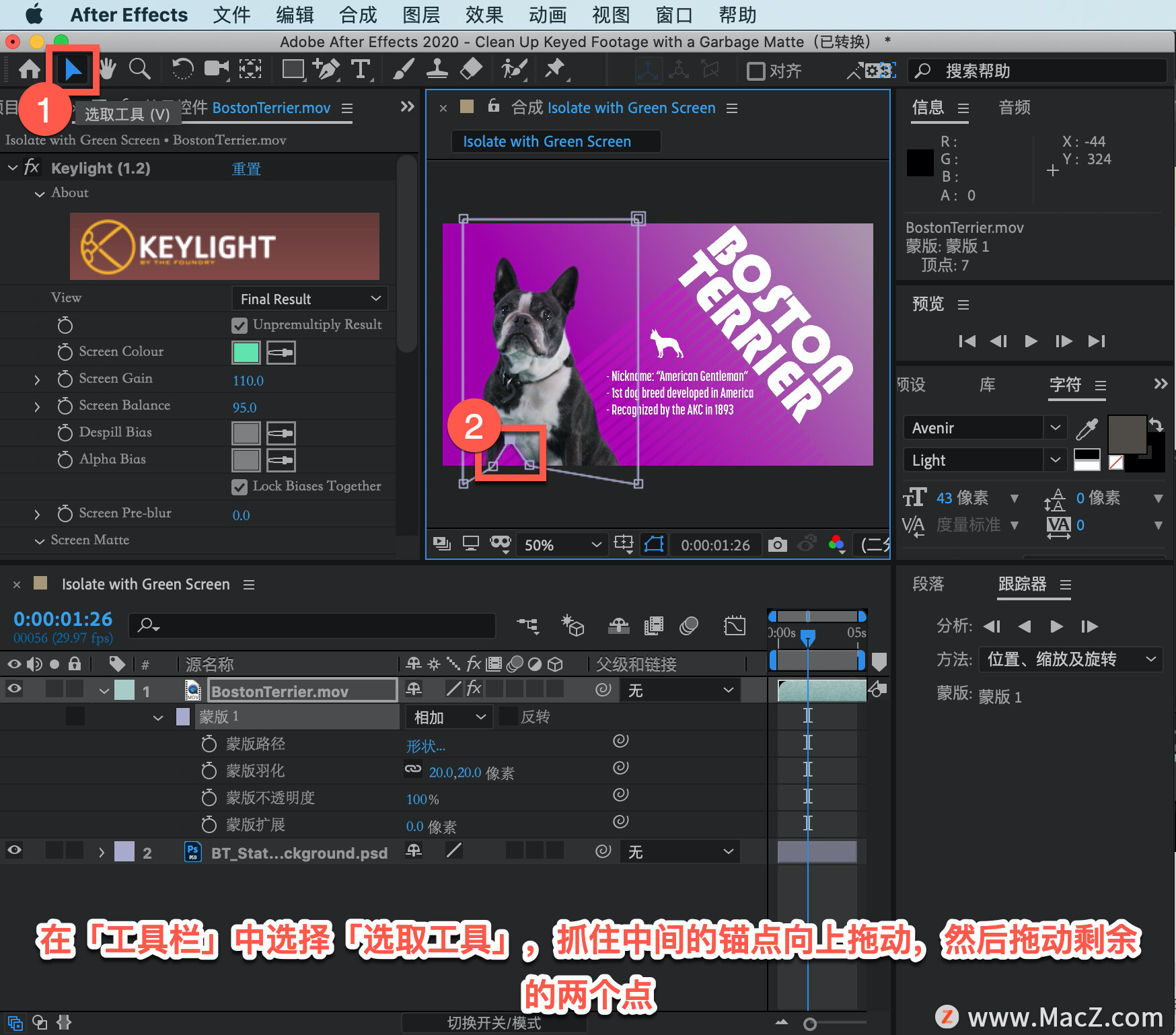This screenshot has width=1176, height=1035.
Task: Click the timeline search input field
Action: pos(312,626)
